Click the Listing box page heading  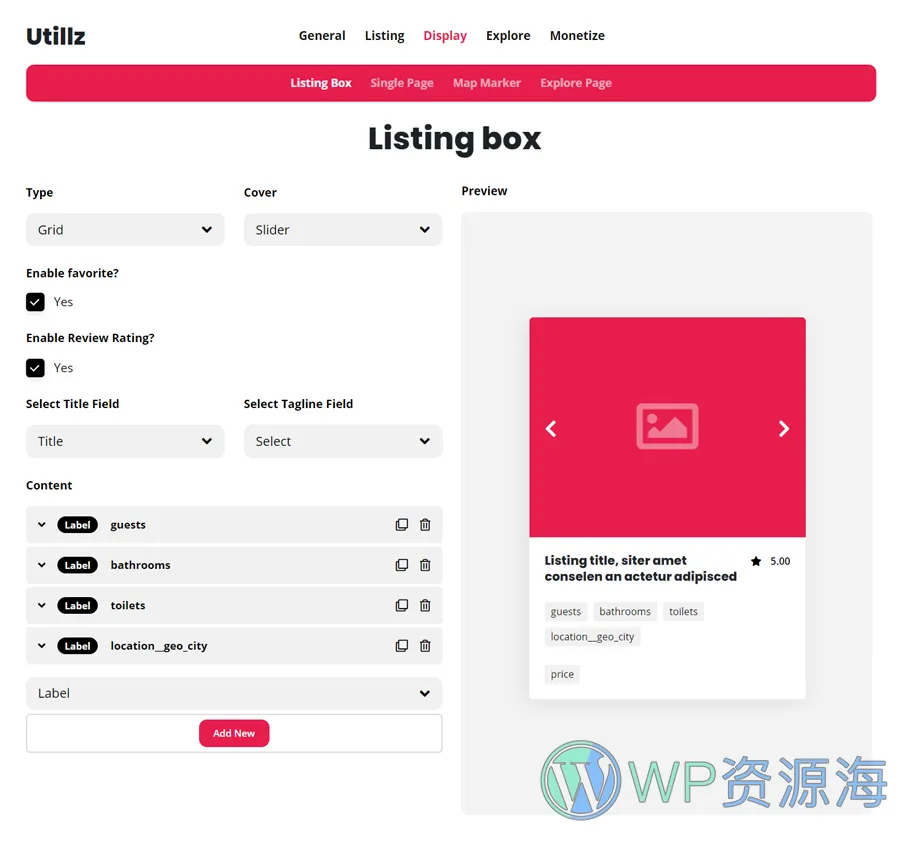pyautogui.click(x=454, y=139)
